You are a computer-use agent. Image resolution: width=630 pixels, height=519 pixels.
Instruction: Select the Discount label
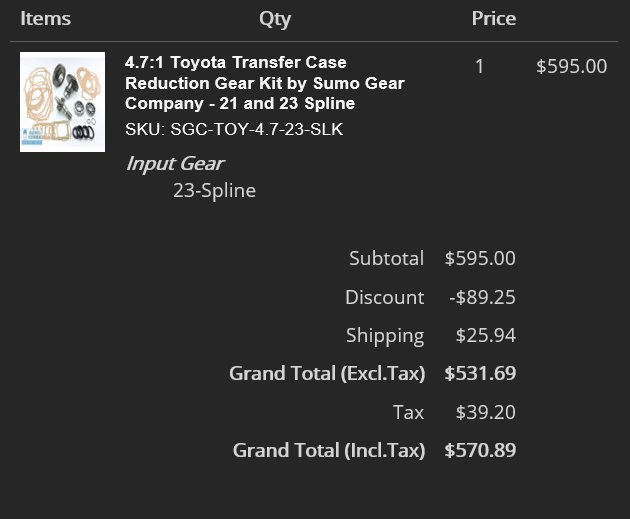click(x=385, y=297)
